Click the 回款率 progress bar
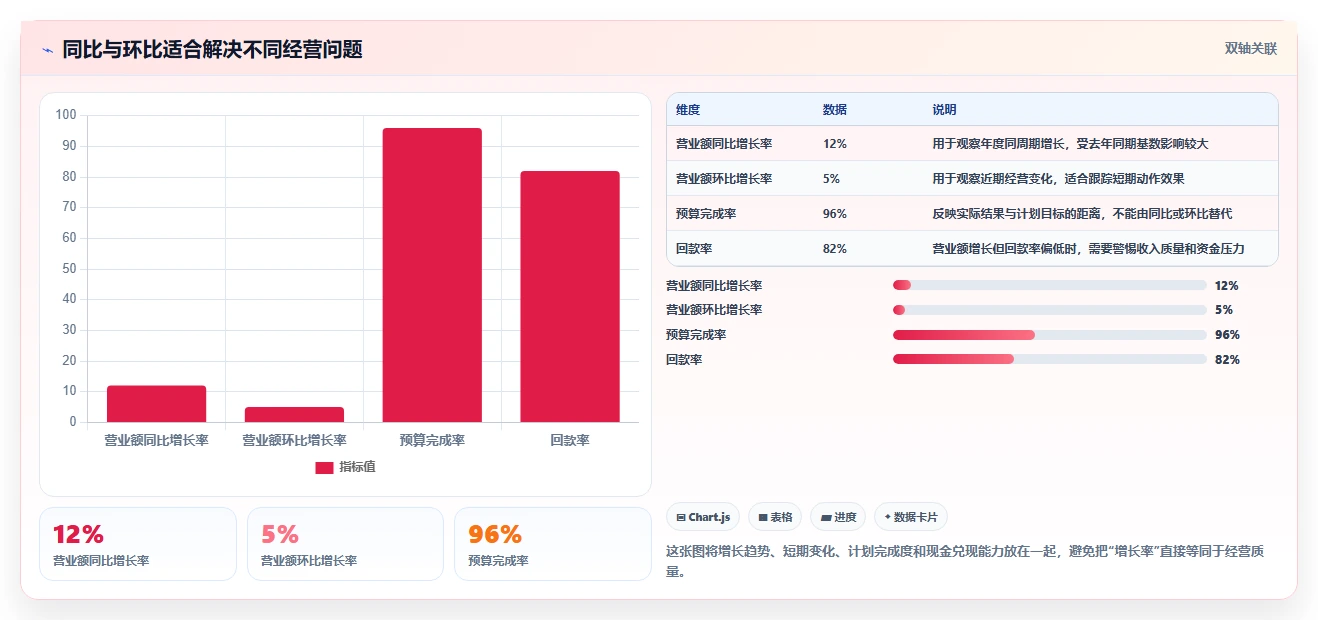 [1050, 360]
